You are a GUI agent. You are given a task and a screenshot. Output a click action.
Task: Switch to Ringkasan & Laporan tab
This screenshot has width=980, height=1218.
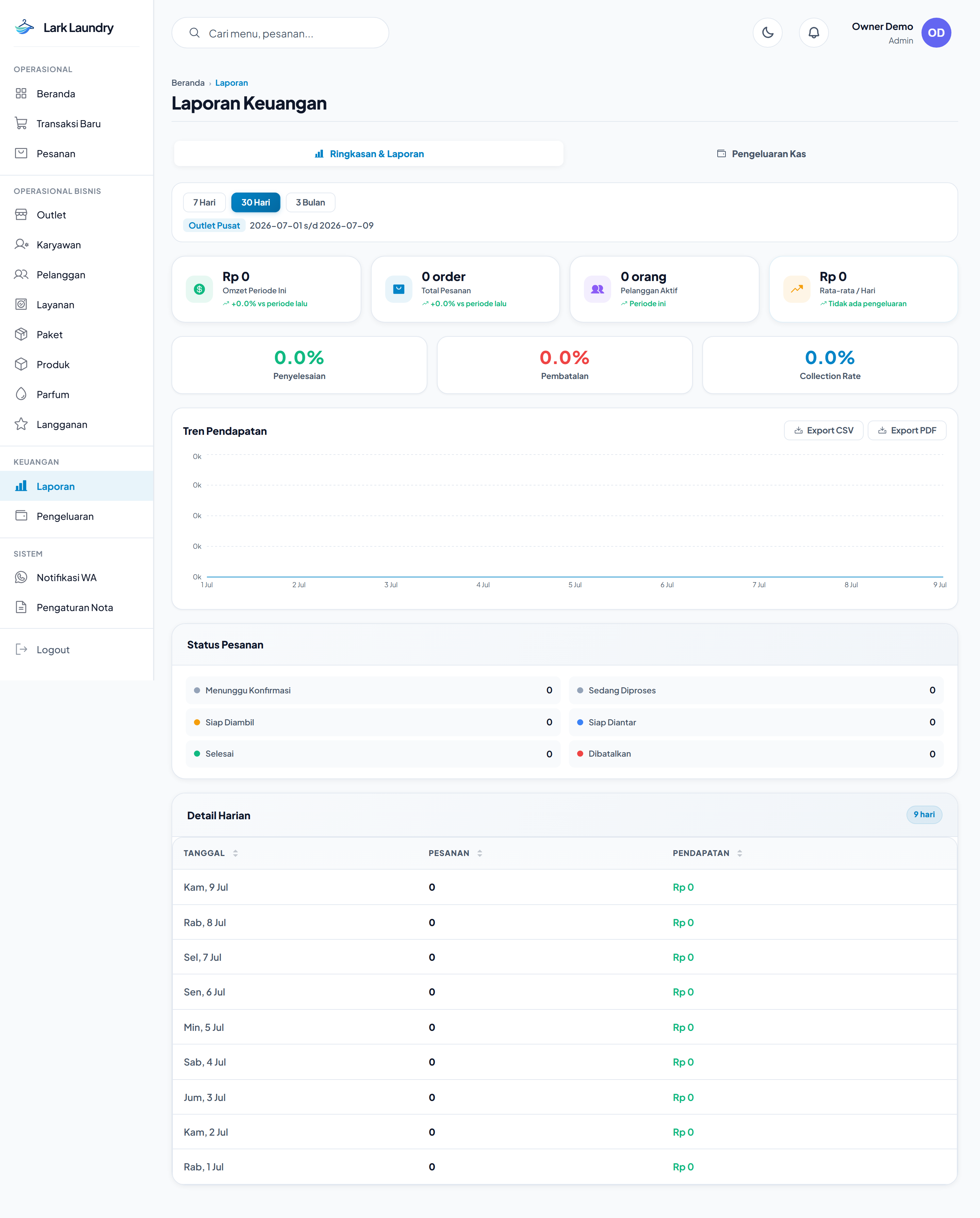point(369,154)
